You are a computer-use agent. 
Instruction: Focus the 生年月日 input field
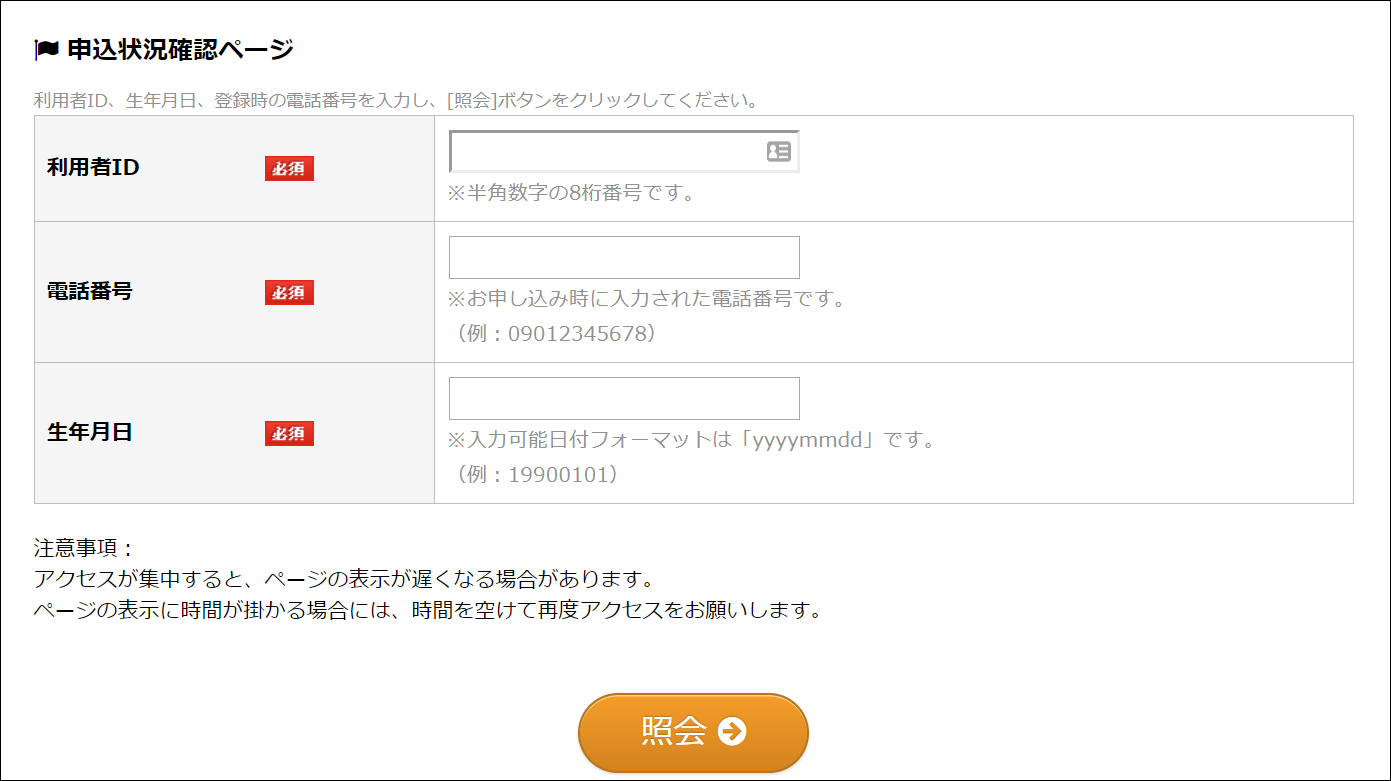[624, 399]
